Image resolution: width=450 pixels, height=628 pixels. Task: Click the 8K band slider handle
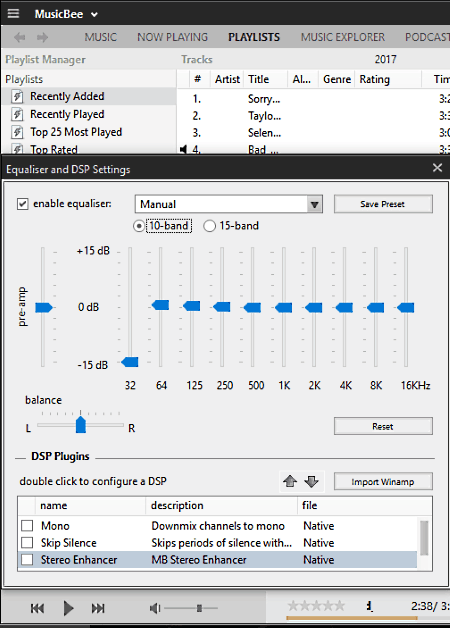[x=376, y=308]
